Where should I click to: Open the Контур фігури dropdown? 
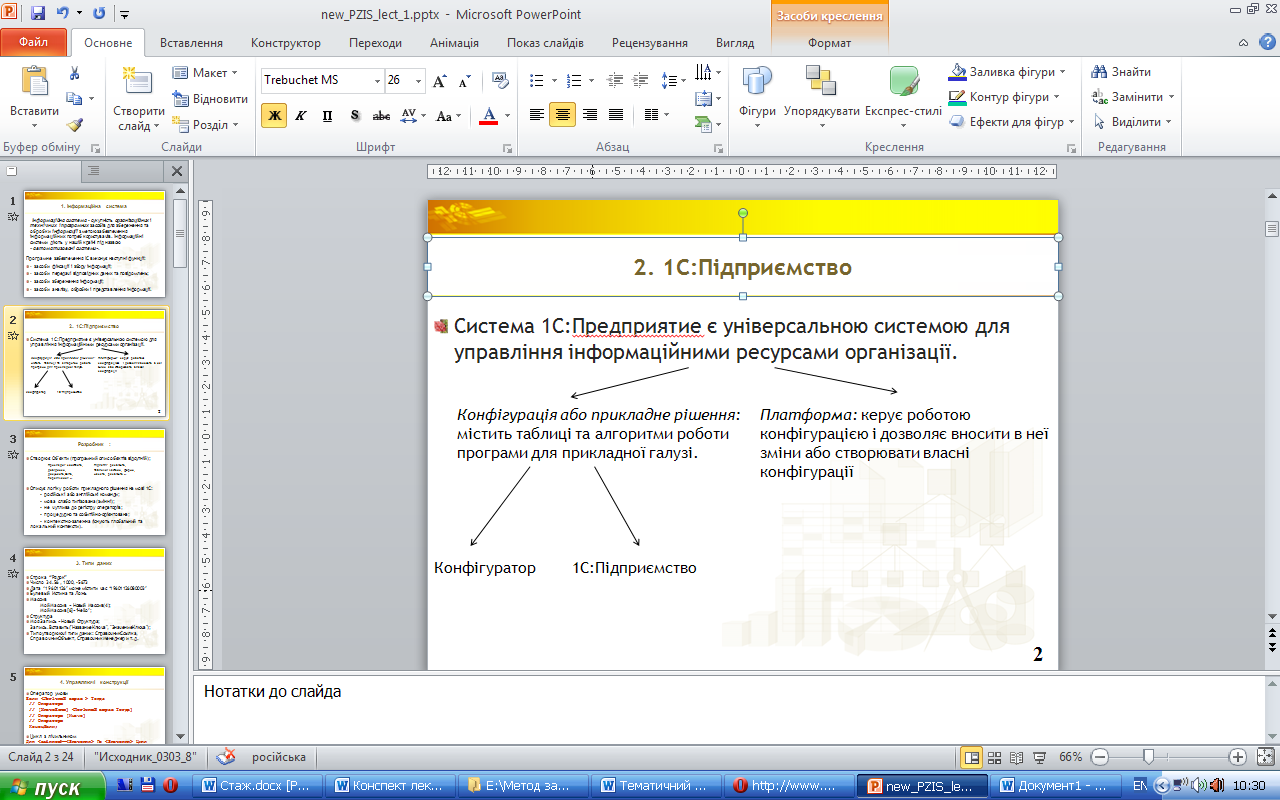(x=1005, y=97)
